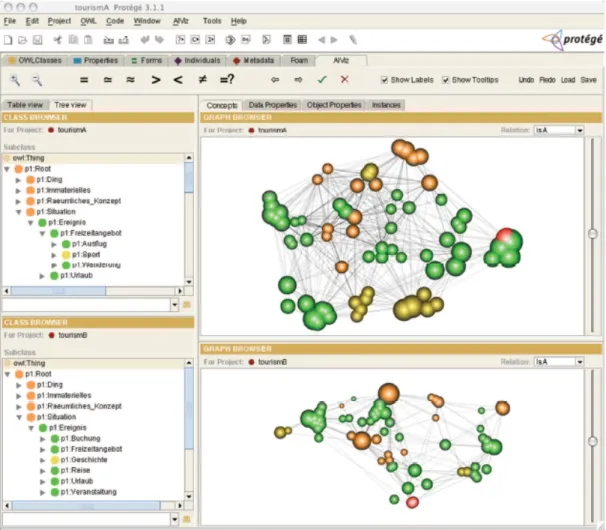Select the equals mapping operator
The image size is (606, 530).
click(x=84, y=80)
